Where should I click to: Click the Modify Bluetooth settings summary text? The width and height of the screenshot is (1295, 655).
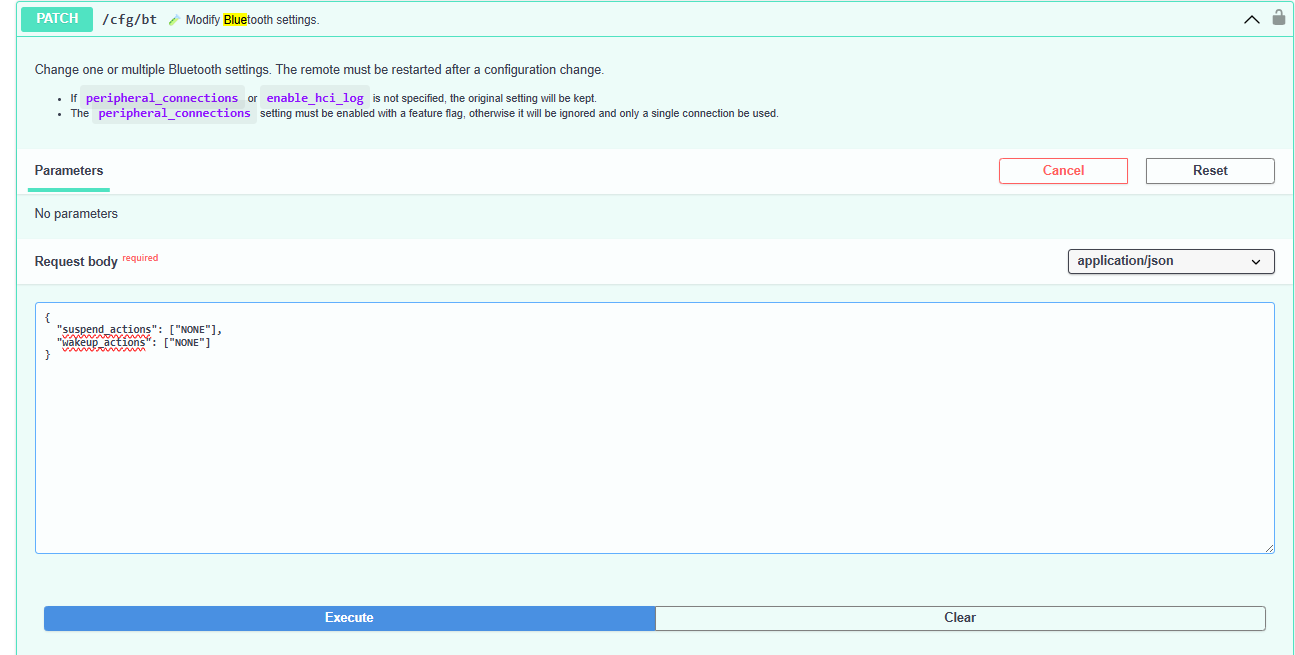(252, 20)
